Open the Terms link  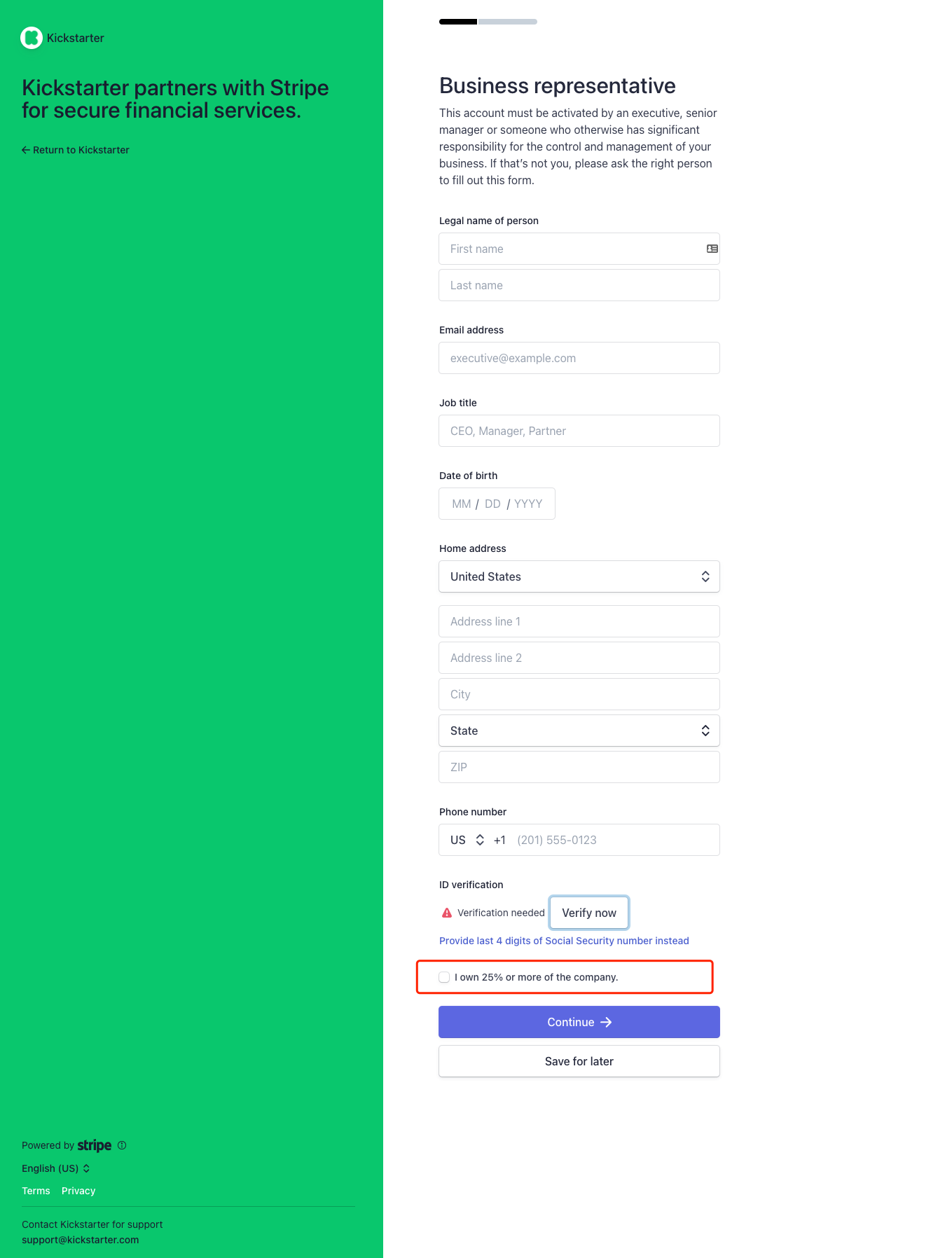click(36, 1191)
